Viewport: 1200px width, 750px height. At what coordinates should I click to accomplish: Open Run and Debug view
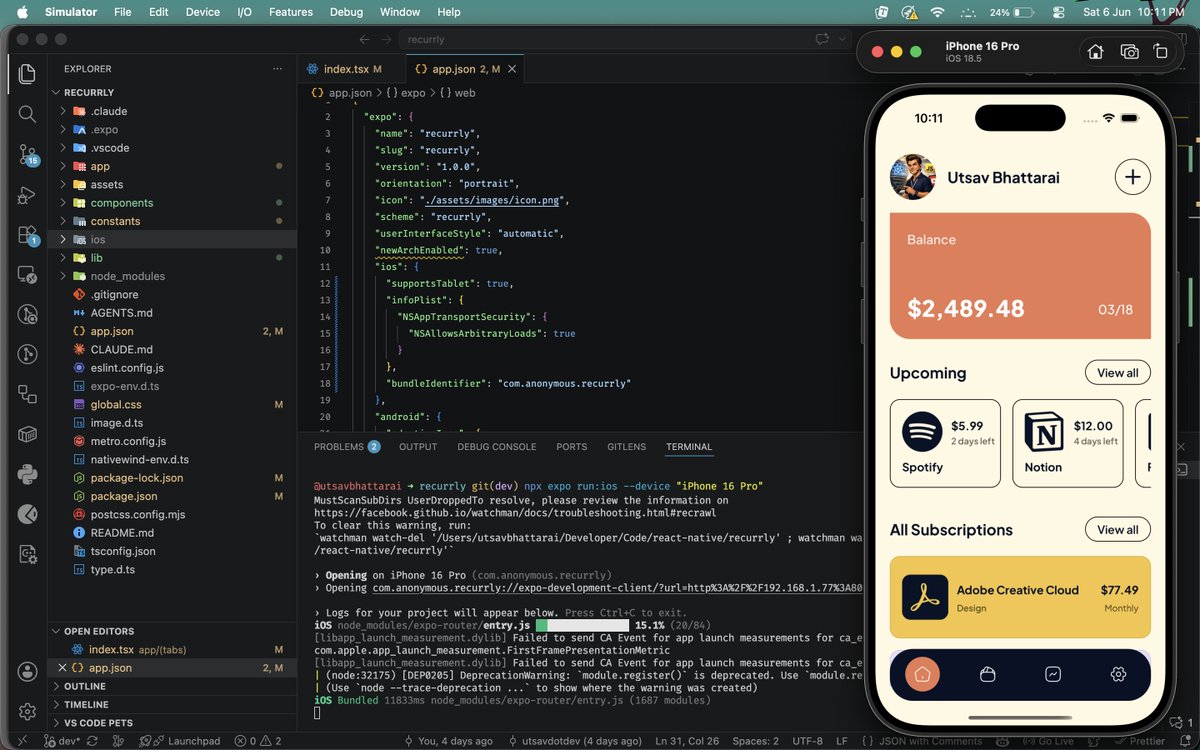(x=27, y=195)
